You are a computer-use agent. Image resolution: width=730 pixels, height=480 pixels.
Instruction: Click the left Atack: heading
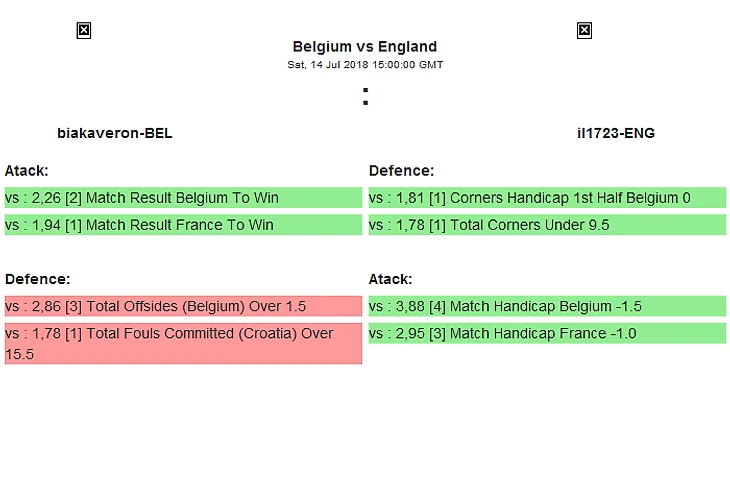click(26, 171)
